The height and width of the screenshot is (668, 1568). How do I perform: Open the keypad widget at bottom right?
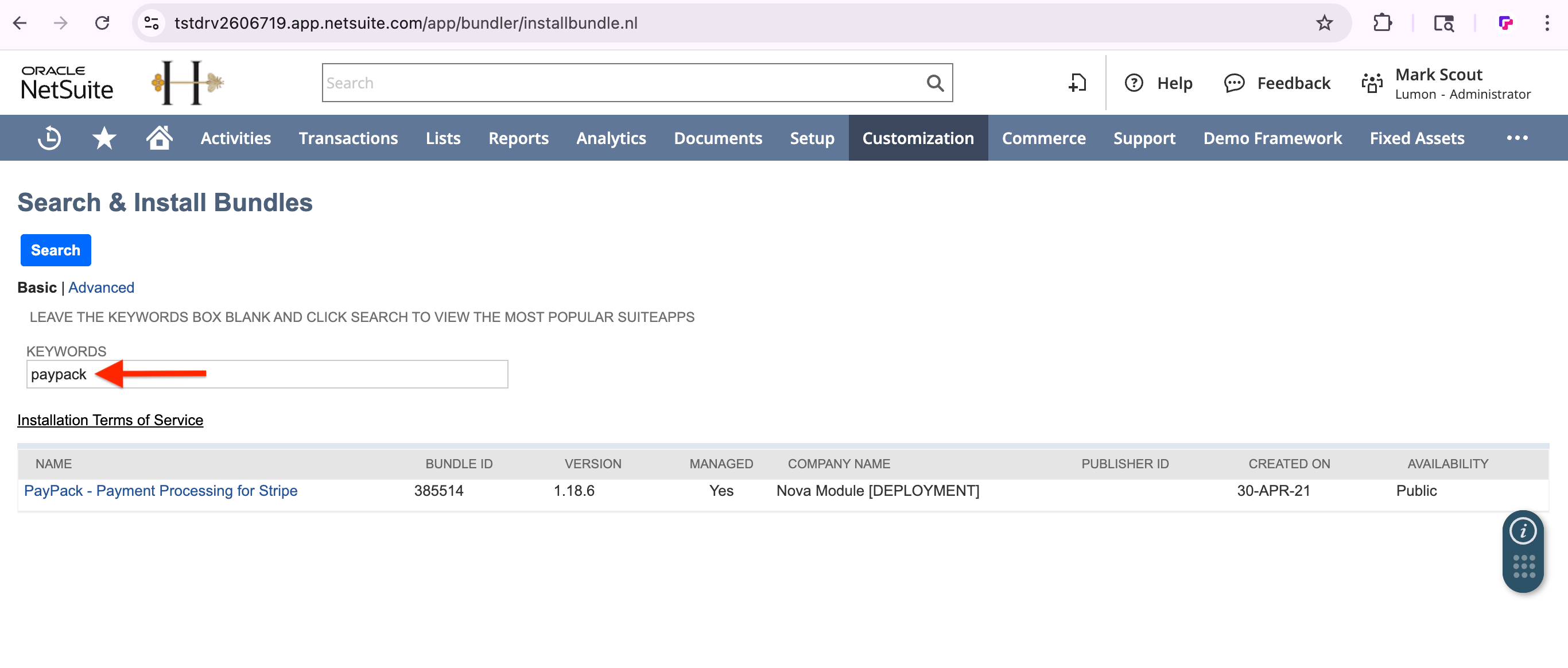coord(1523,567)
